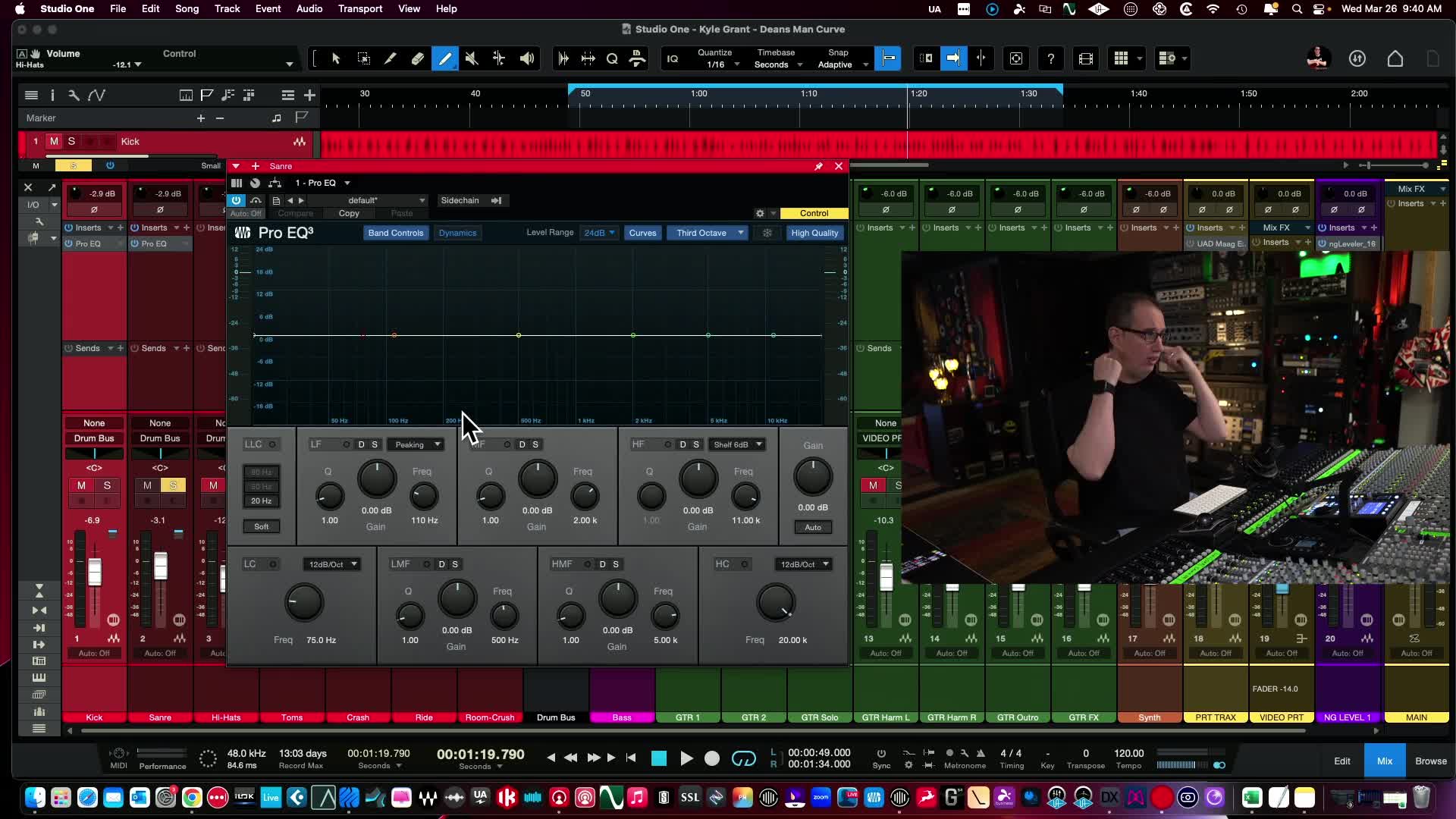Open the video player film icon
Screen dimensions: 1456x819
pos(1086,58)
